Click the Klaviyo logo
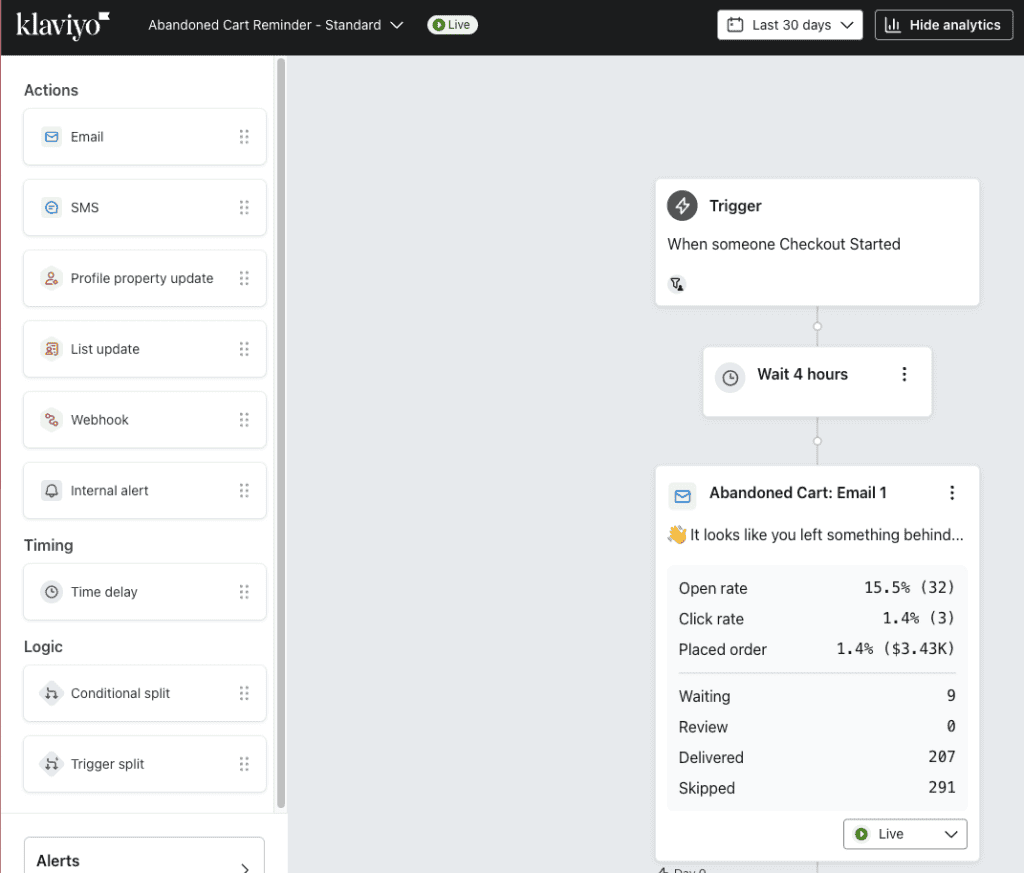1024x873 pixels. pyautogui.click(x=63, y=25)
